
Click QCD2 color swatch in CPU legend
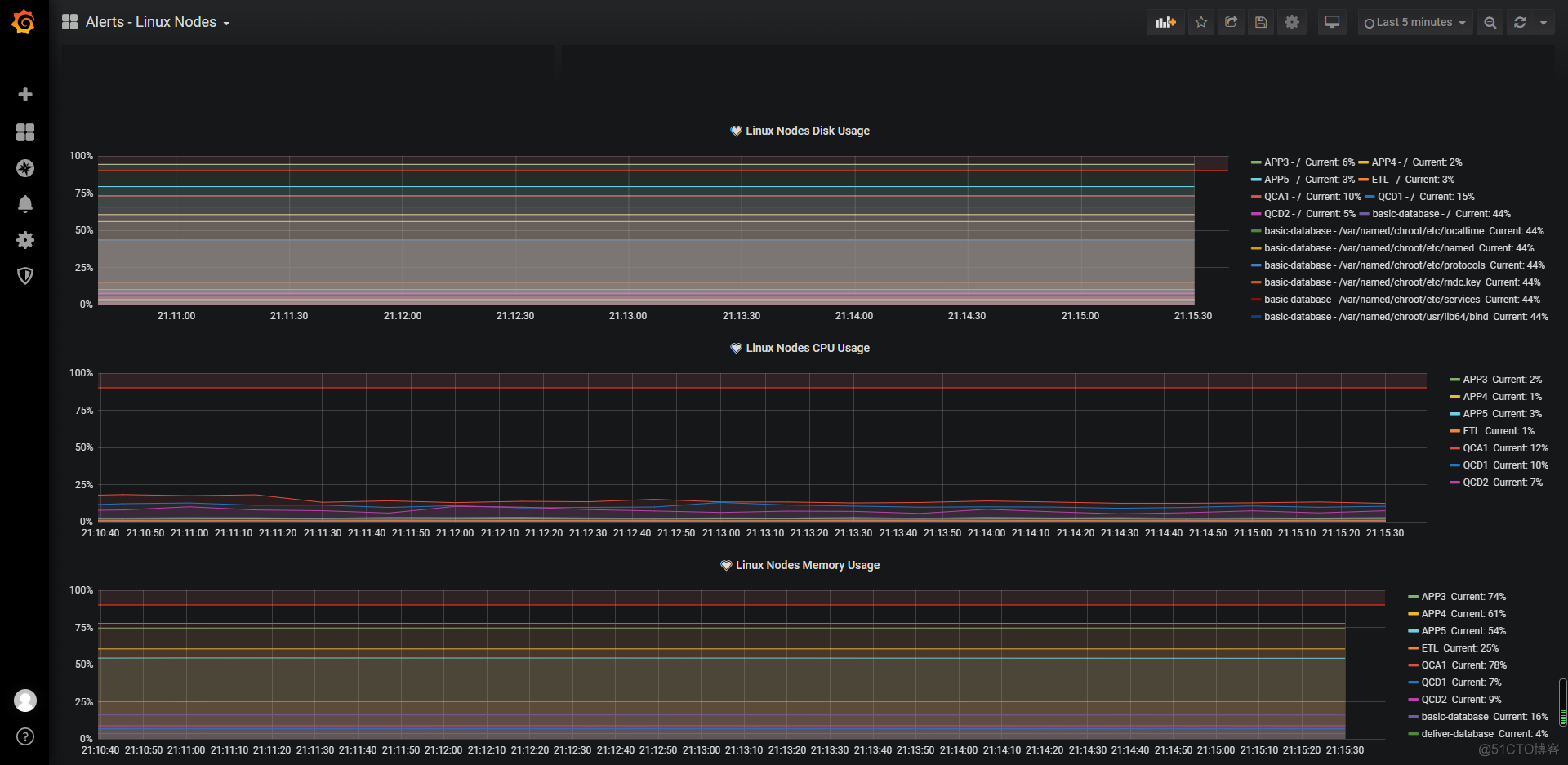coord(1454,483)
